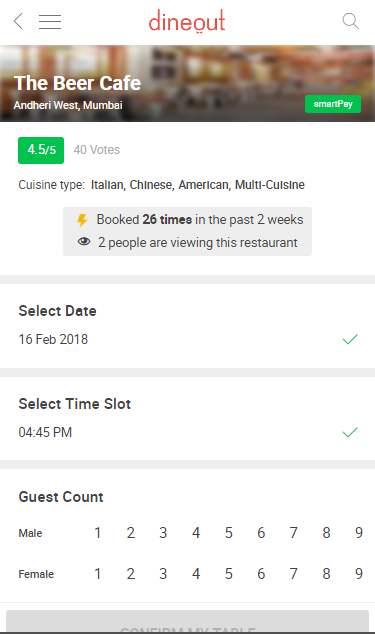Open the hamburger menu

point(50,21)
